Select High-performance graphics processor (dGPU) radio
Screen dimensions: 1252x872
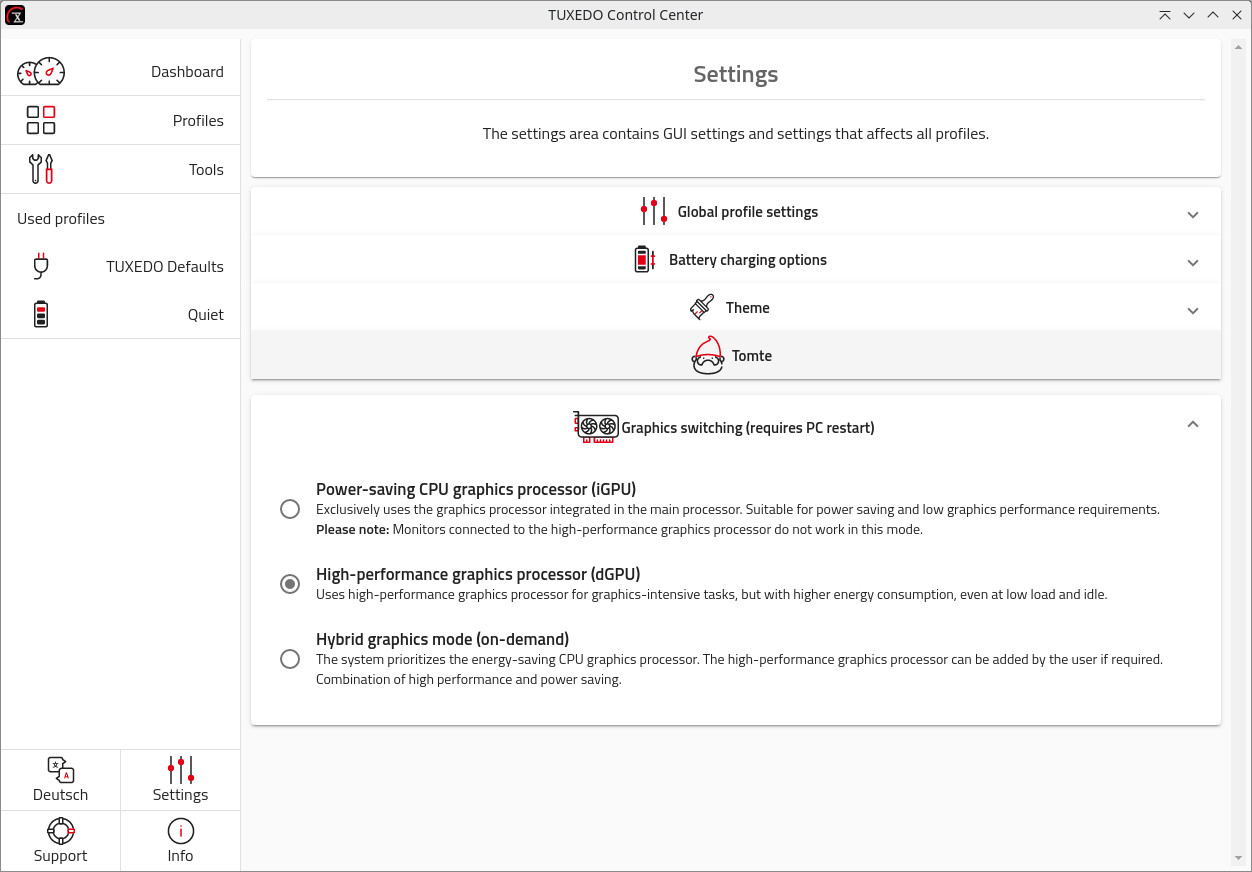coord(290,584)
